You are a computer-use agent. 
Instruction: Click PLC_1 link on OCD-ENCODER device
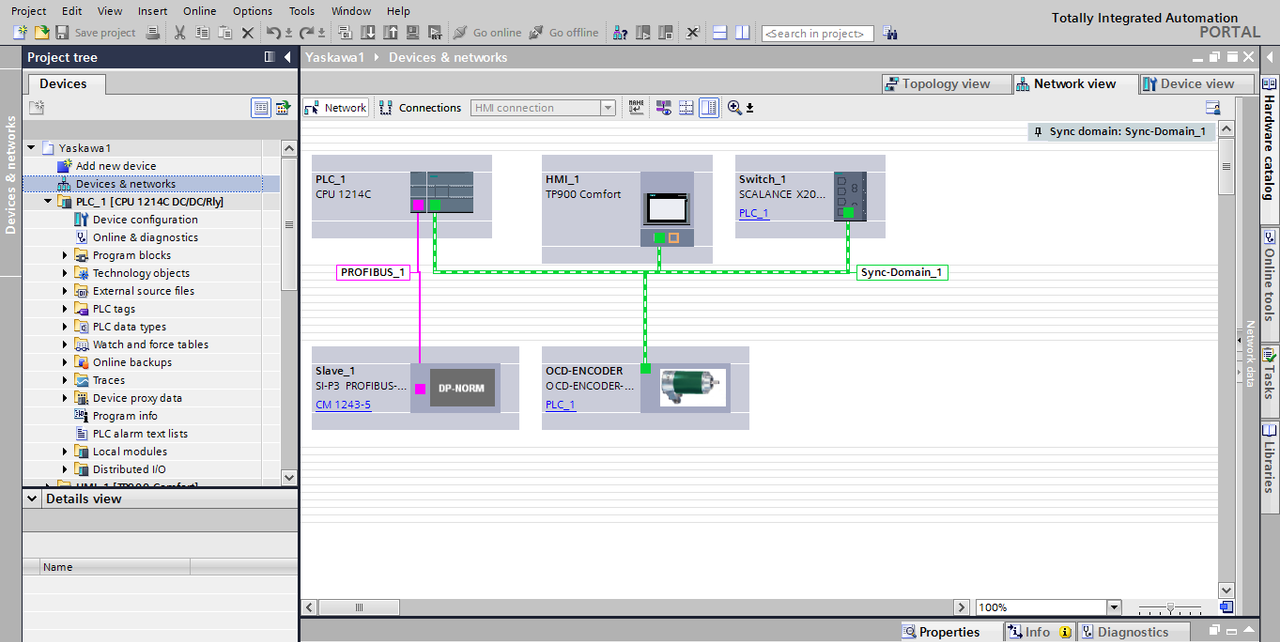560,405
